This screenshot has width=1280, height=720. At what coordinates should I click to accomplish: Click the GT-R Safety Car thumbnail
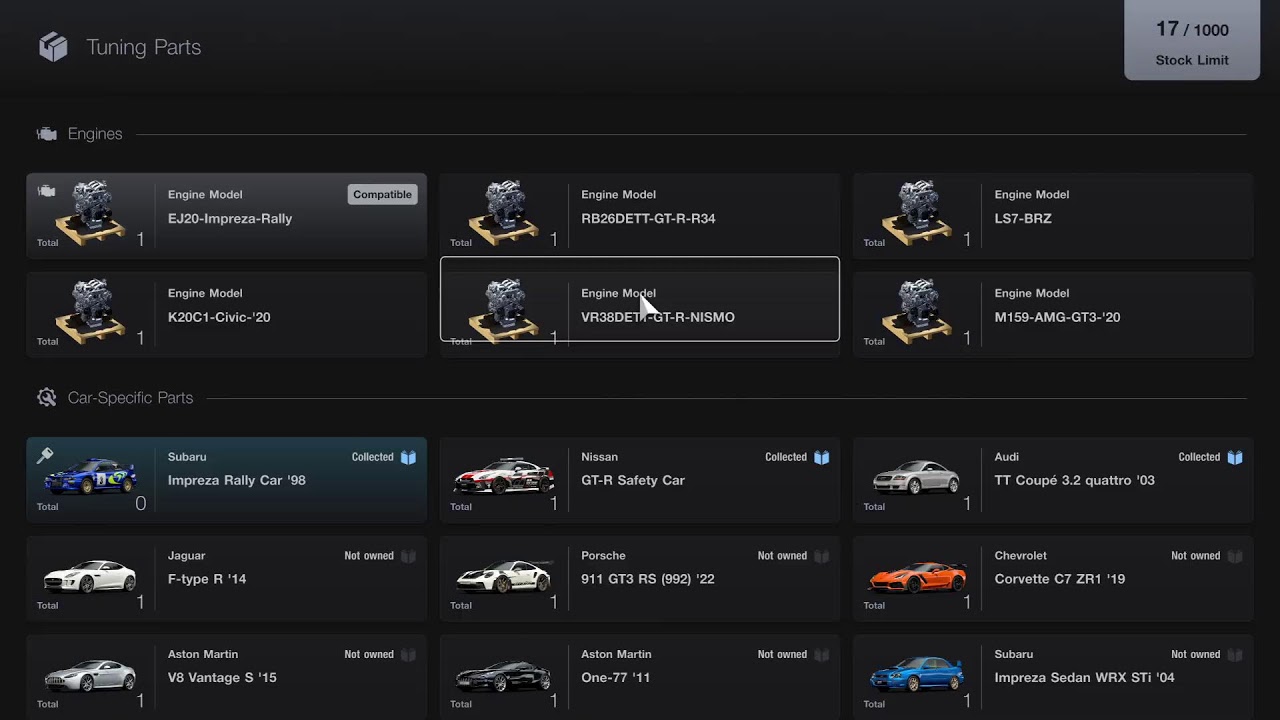coord(504,477)
